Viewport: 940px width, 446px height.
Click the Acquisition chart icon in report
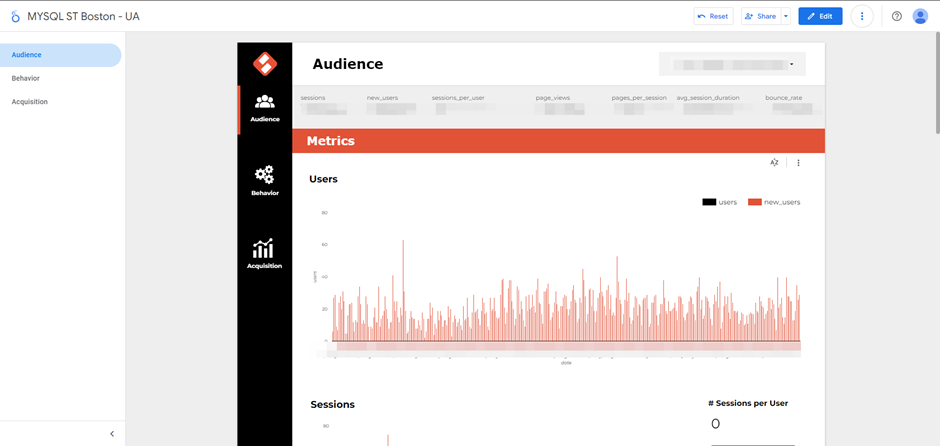point(264,248)
